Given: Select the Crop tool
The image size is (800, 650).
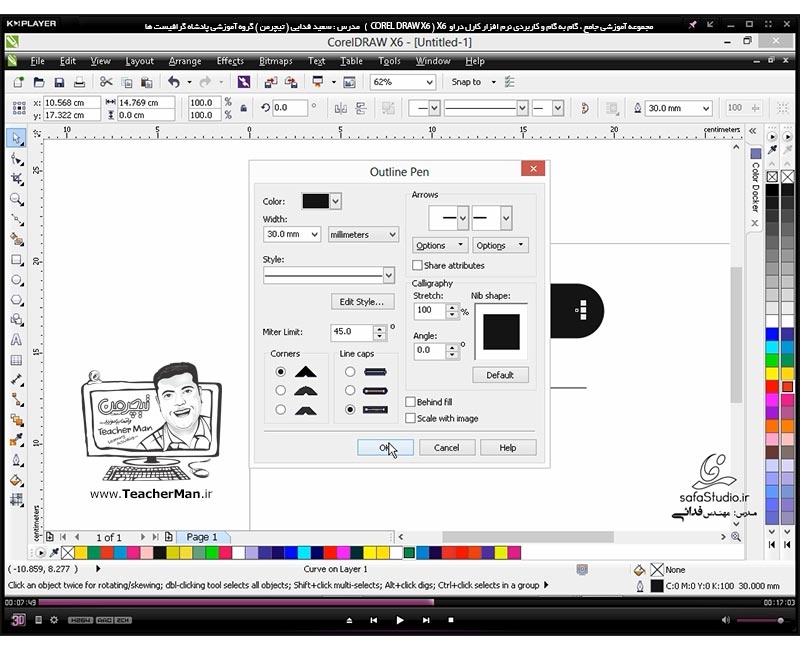Looking at the screenshot, I should tap(16, 179).
